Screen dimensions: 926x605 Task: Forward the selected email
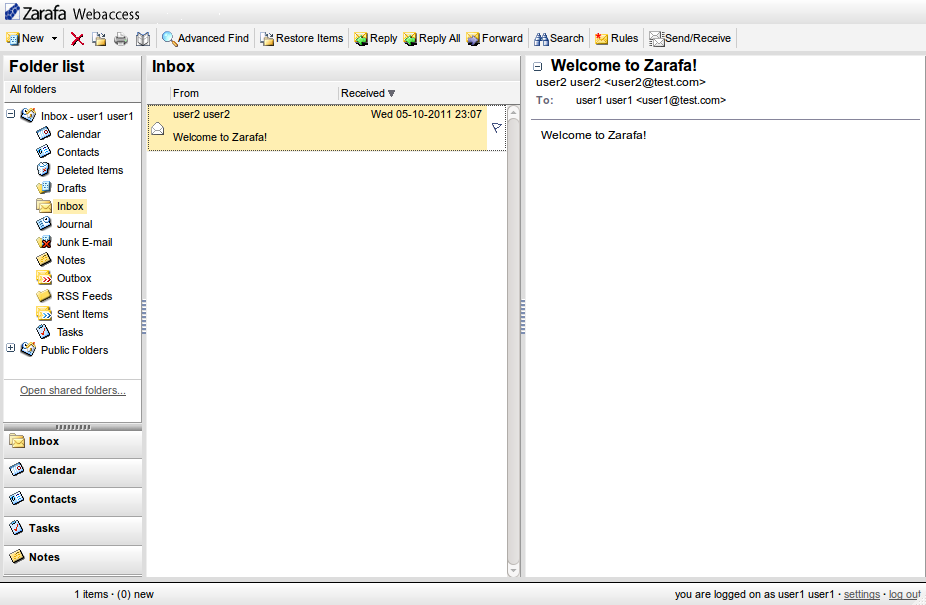(x=495, y=38)
